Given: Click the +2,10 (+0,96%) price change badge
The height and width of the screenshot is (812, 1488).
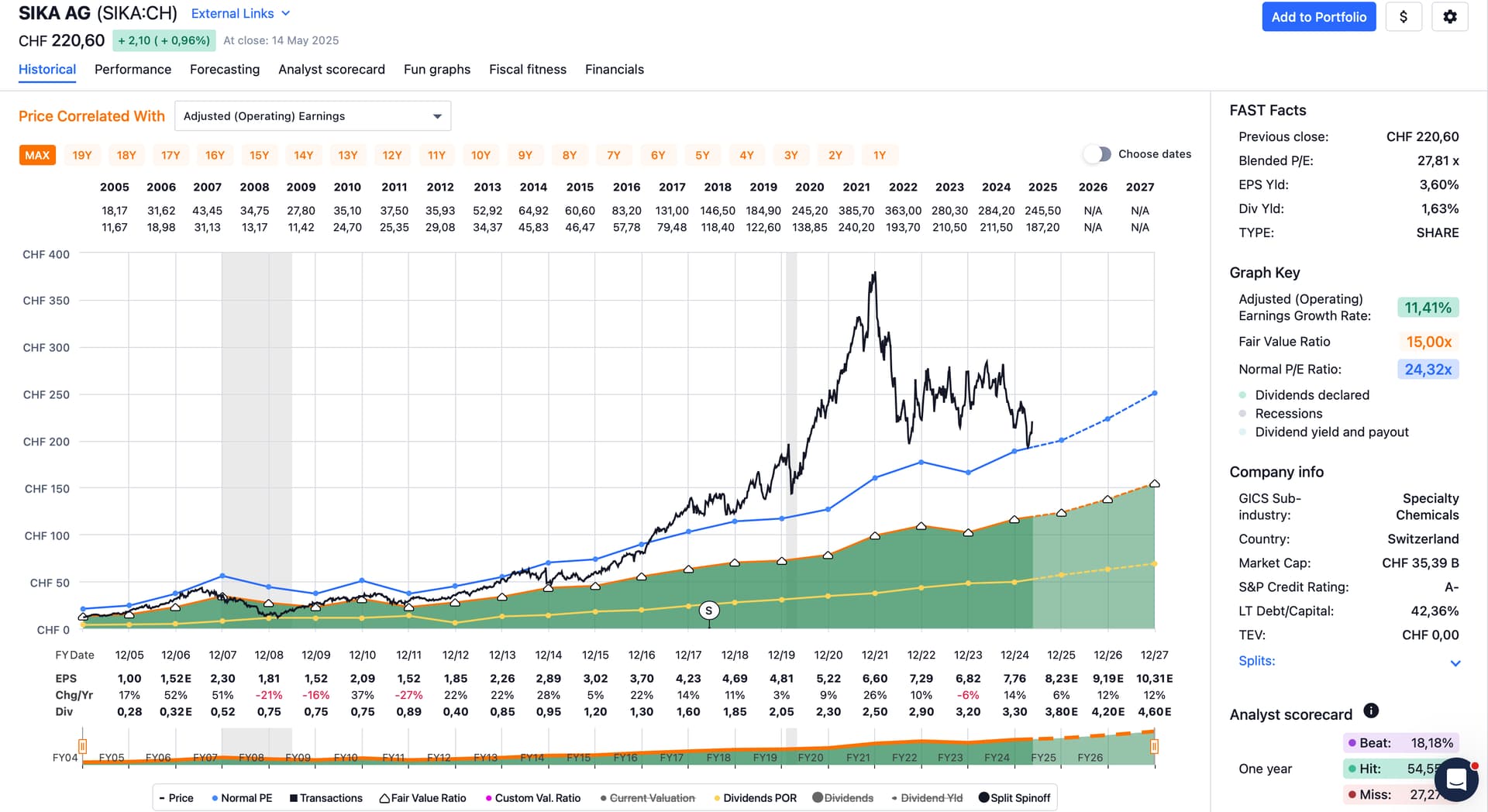Looking at the screenshot, I should pos(164,40).
